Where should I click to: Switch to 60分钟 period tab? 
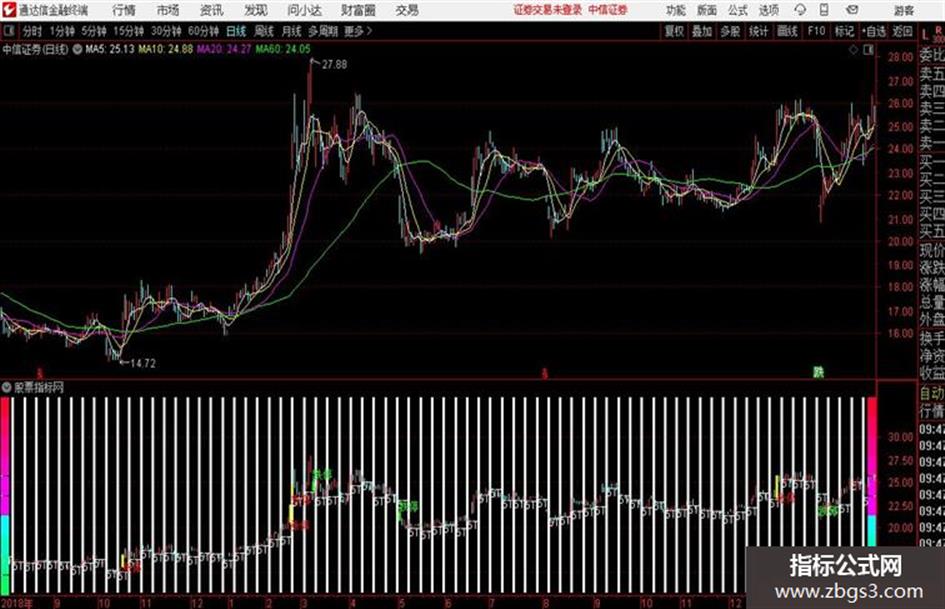click(204, 31)
